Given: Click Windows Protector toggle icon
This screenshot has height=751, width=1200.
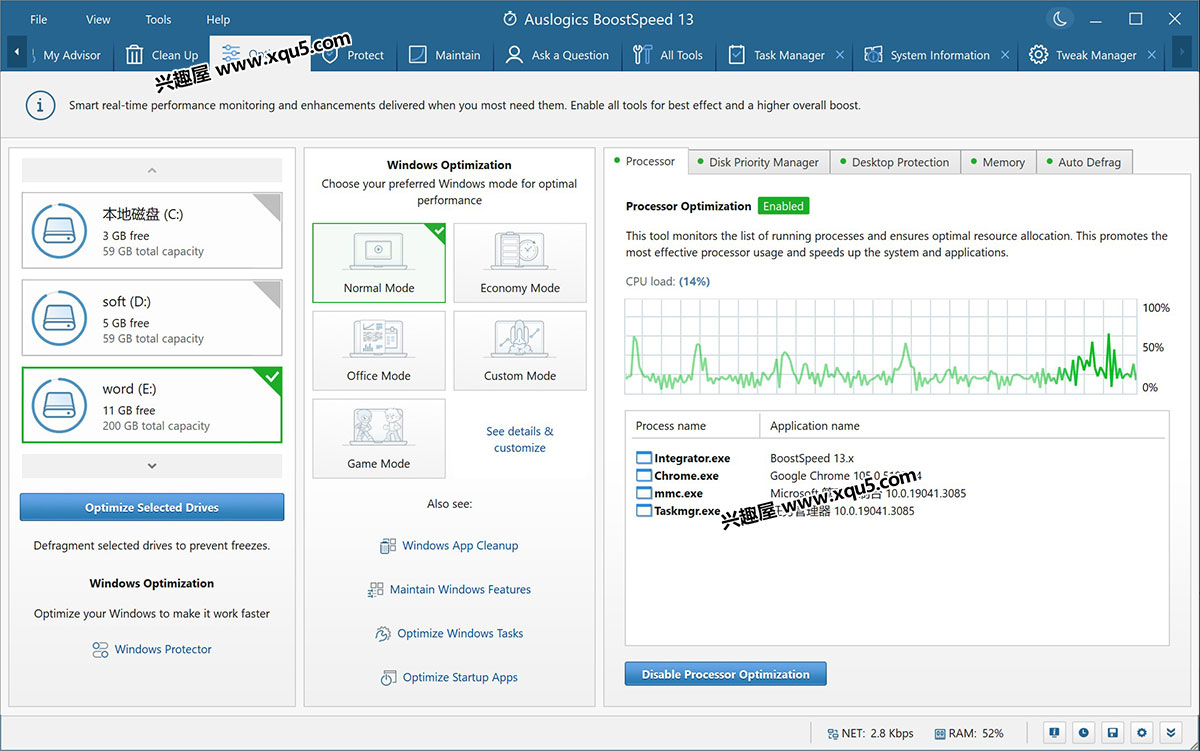Looking at the screenshot, I should tap(100, 650).
